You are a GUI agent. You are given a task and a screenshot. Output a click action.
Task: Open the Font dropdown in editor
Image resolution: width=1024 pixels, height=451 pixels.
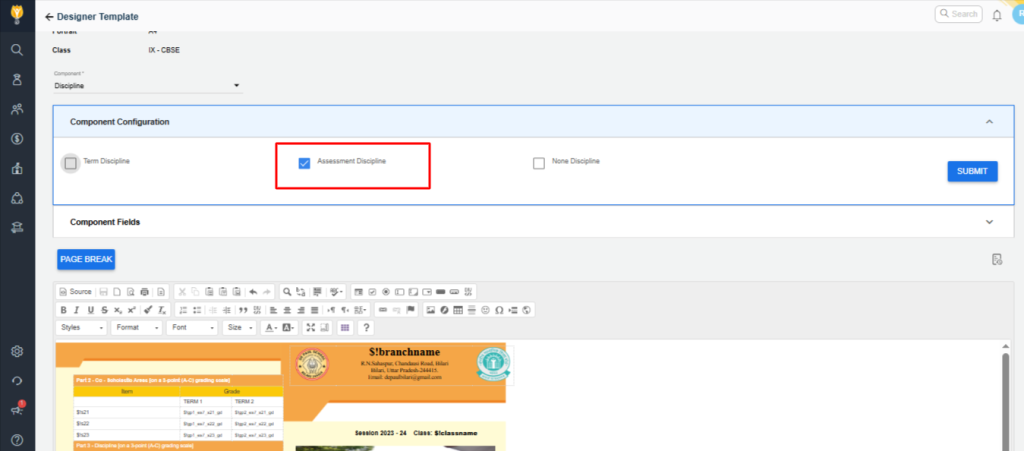(191, 328)
